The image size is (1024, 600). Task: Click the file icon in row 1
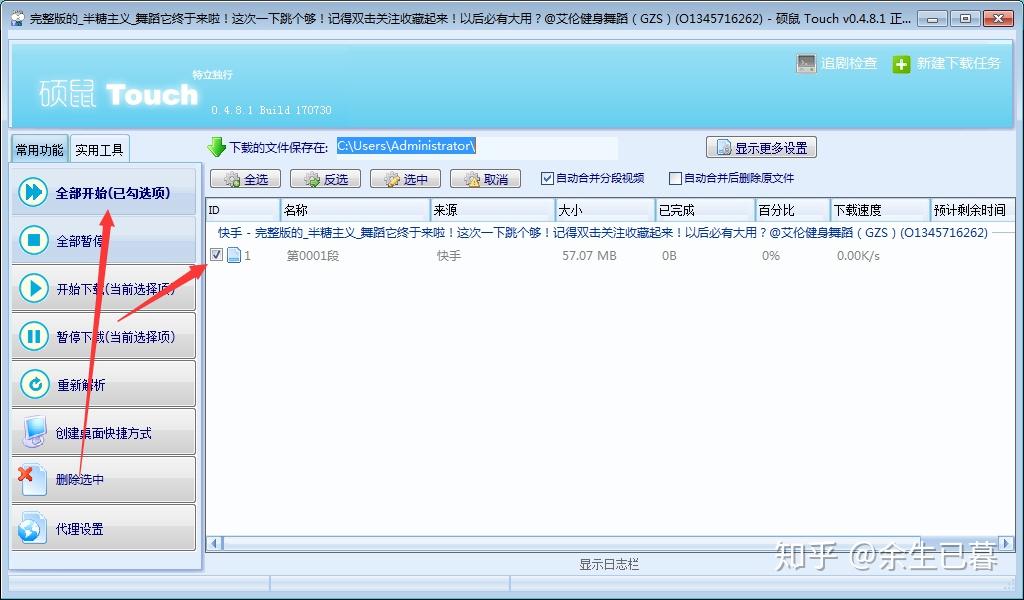234,255
